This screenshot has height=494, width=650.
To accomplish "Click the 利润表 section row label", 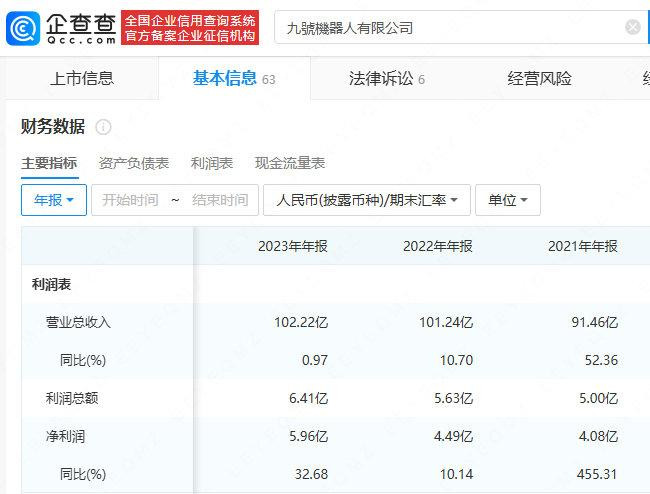I will pos(51,284).
